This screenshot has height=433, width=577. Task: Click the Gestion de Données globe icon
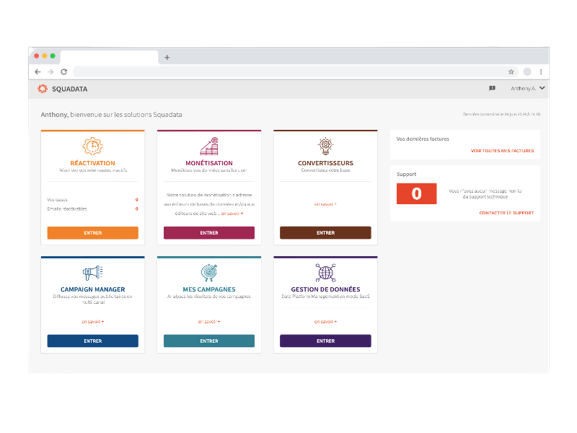pyautogui.click(x=326, y=273)
